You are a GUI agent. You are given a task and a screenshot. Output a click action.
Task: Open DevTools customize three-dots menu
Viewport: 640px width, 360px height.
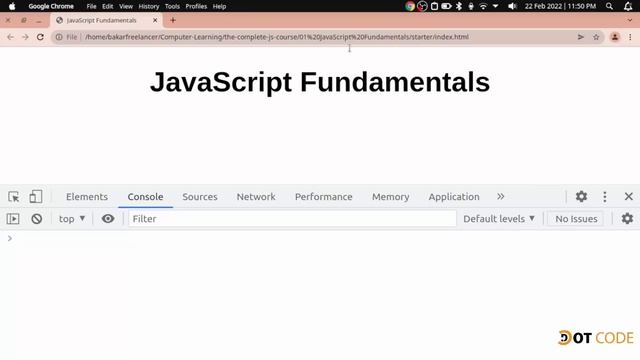605,197
